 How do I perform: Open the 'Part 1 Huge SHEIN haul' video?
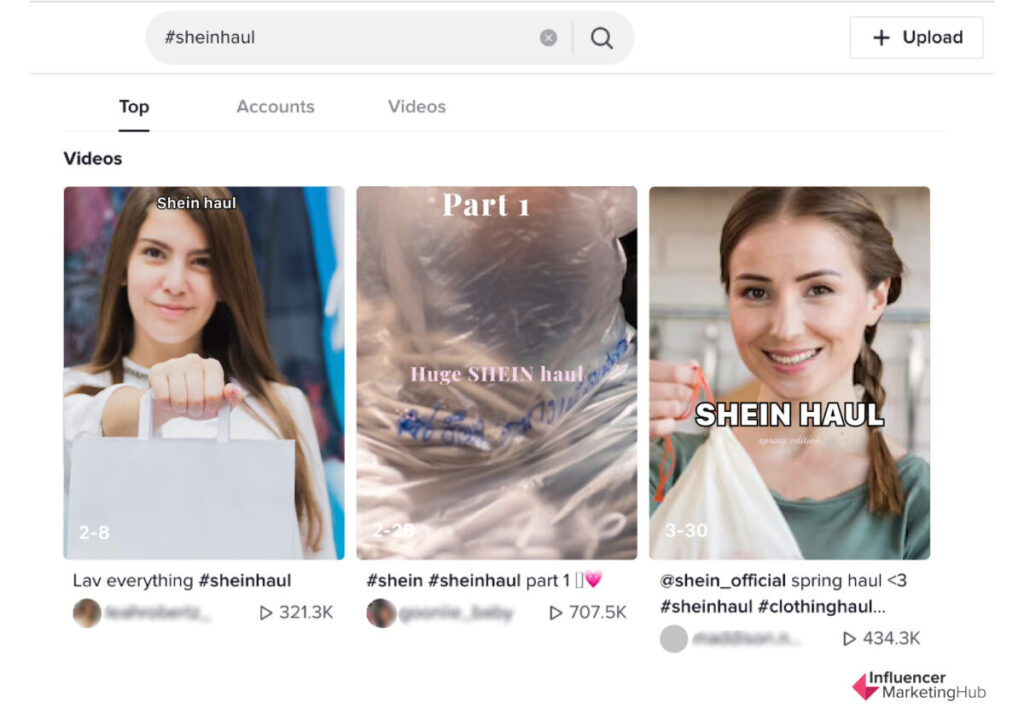pyautogui.click(x=496, y=373)
